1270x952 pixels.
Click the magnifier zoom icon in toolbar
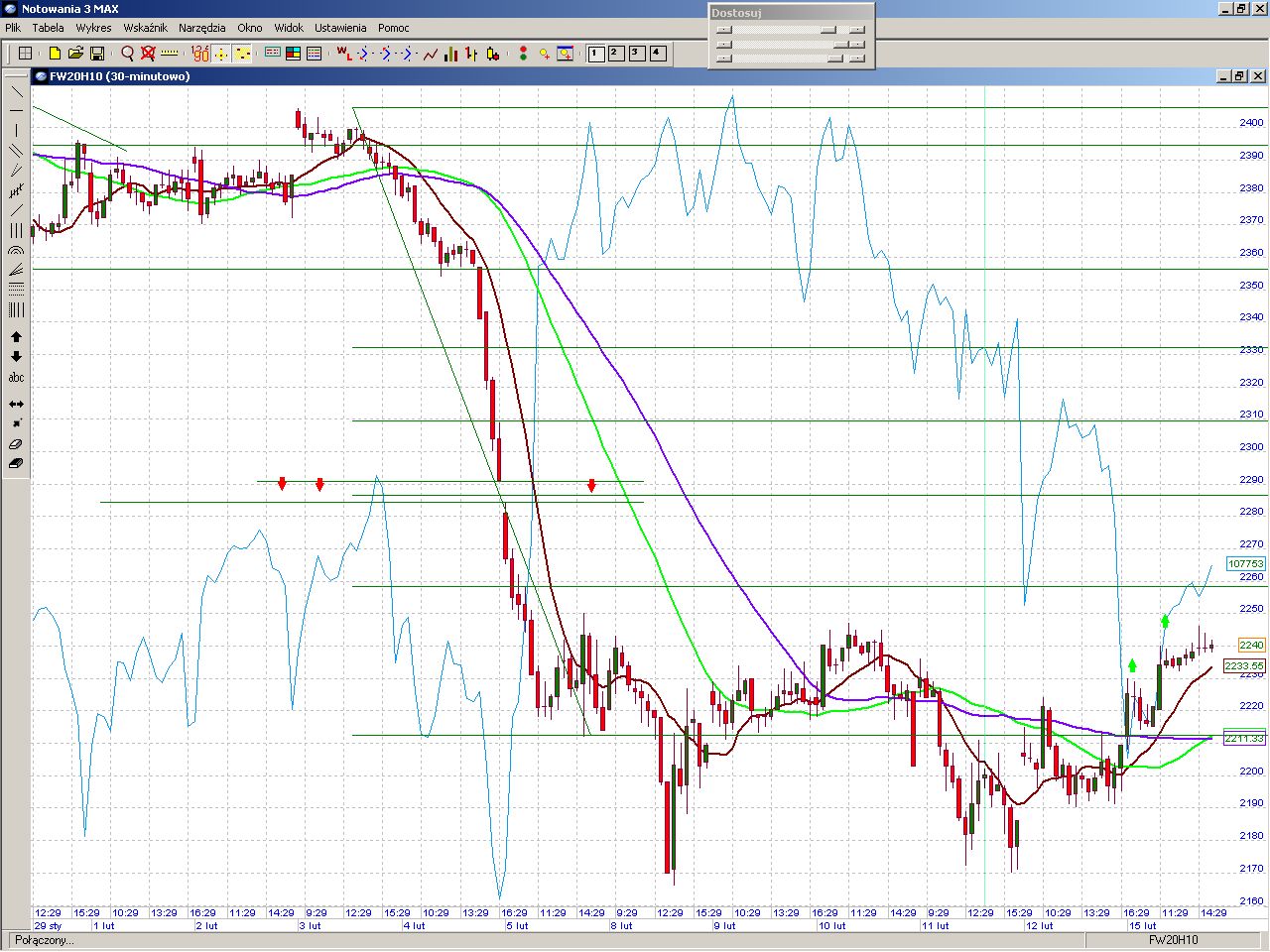[x=127, y=54]
